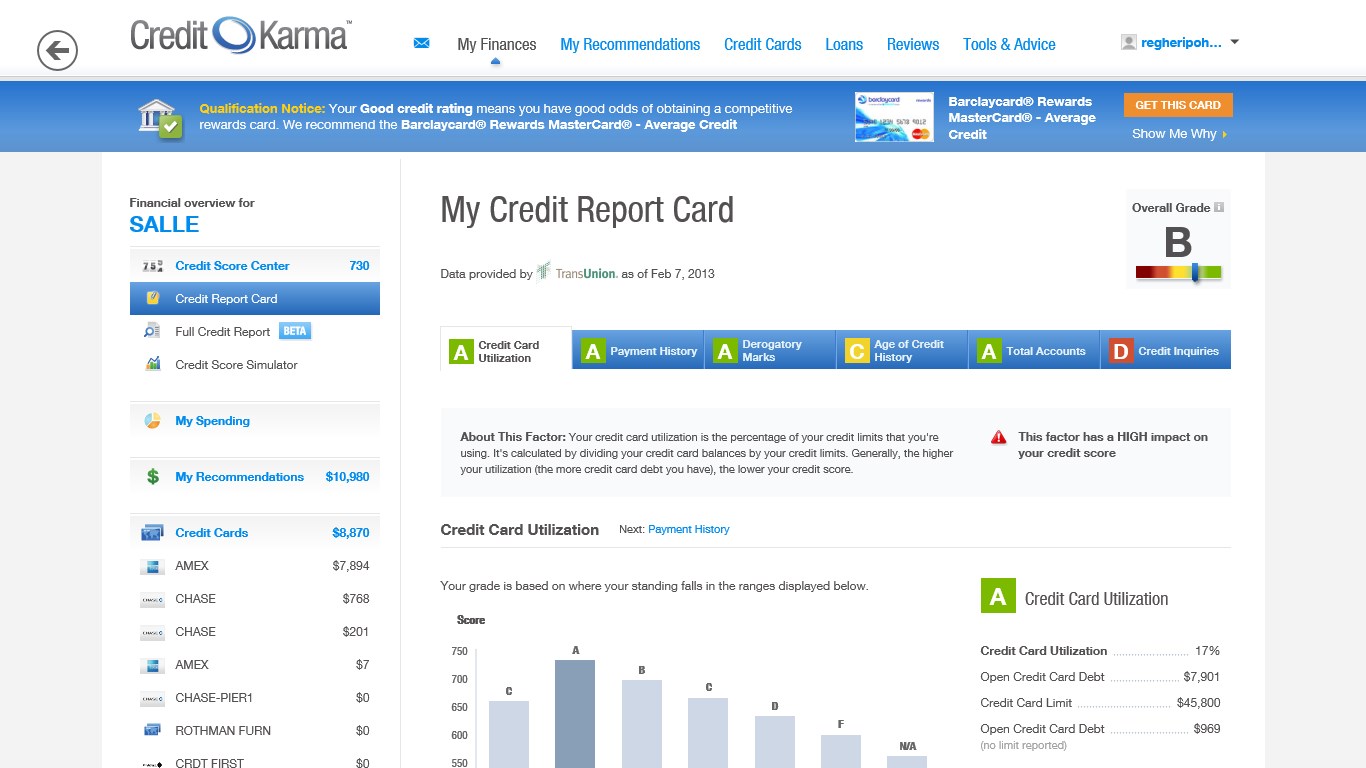Click the large A grade badge beside Credit Card Utilization heading
1366x768 pixels.
[998, 596]
